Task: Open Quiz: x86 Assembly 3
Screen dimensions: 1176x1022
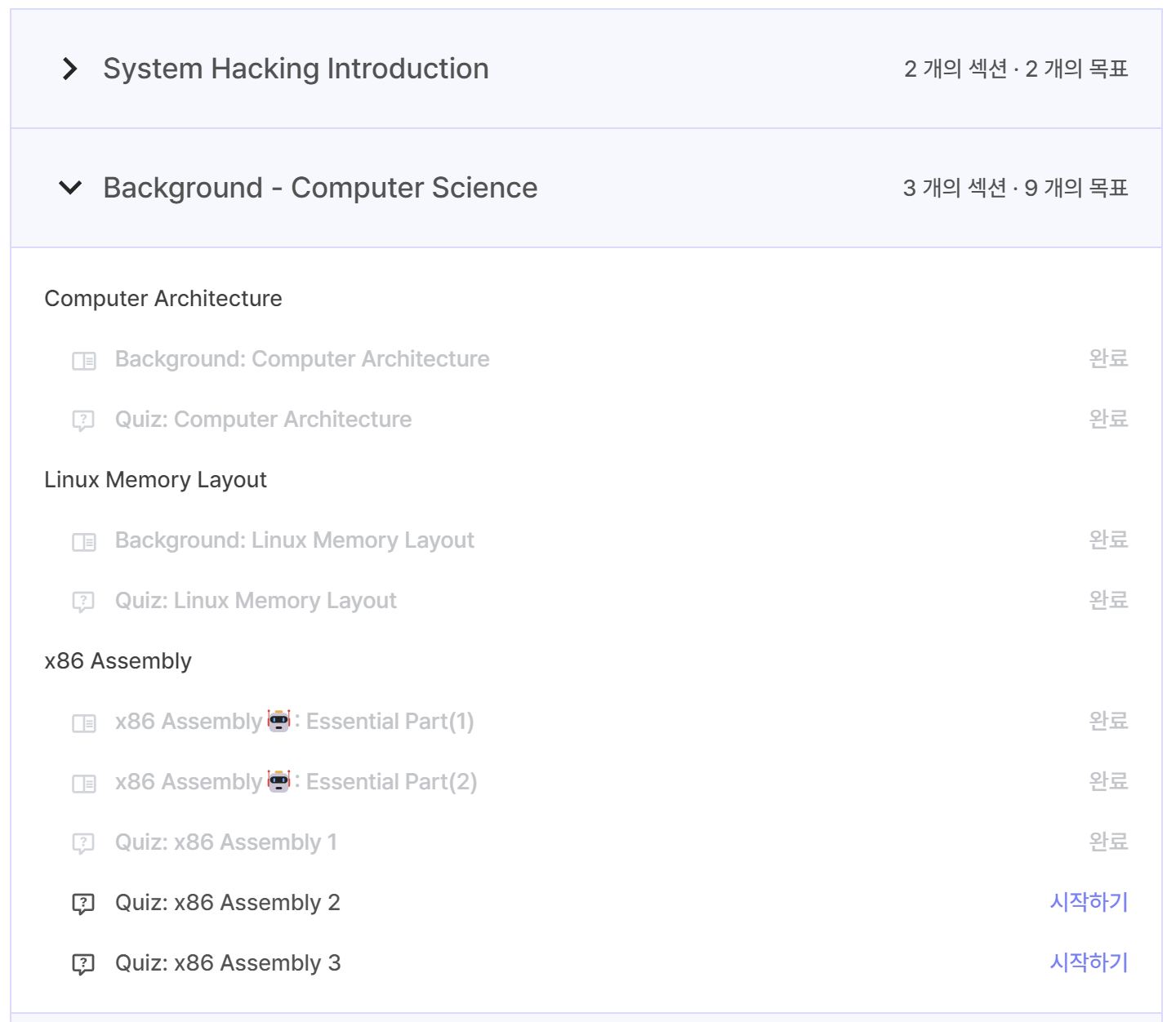Action: pyautogui.click(x=228, y=963)
